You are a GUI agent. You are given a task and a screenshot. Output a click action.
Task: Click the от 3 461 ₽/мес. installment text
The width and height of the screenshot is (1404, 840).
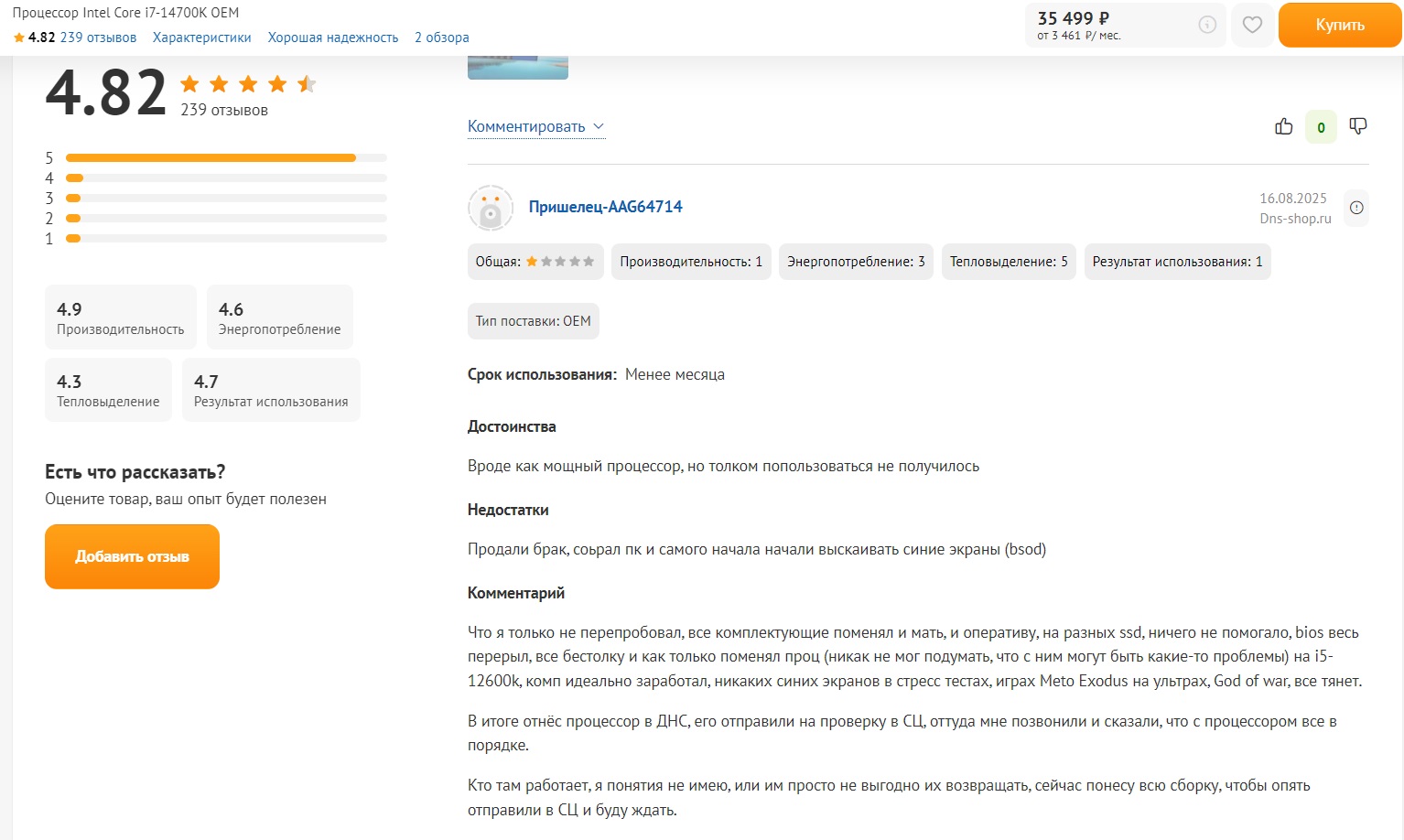pos(1079,36)
